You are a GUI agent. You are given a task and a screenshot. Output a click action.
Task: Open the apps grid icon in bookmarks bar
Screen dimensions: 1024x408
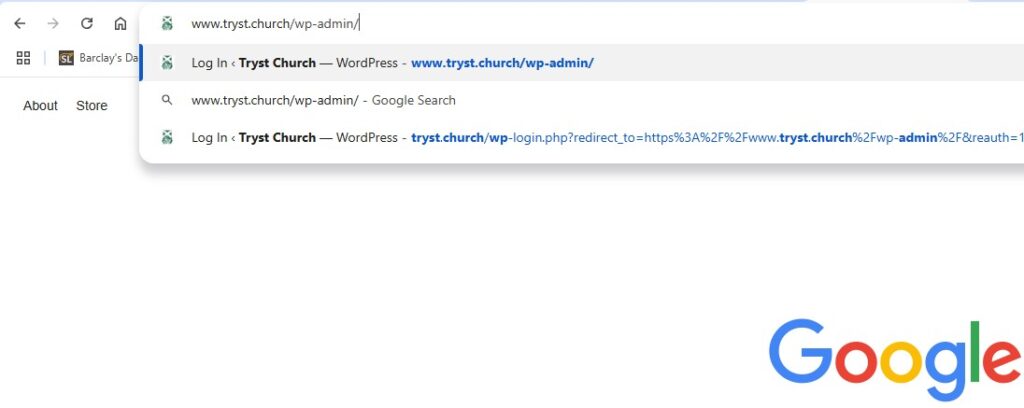coord(24,58)
